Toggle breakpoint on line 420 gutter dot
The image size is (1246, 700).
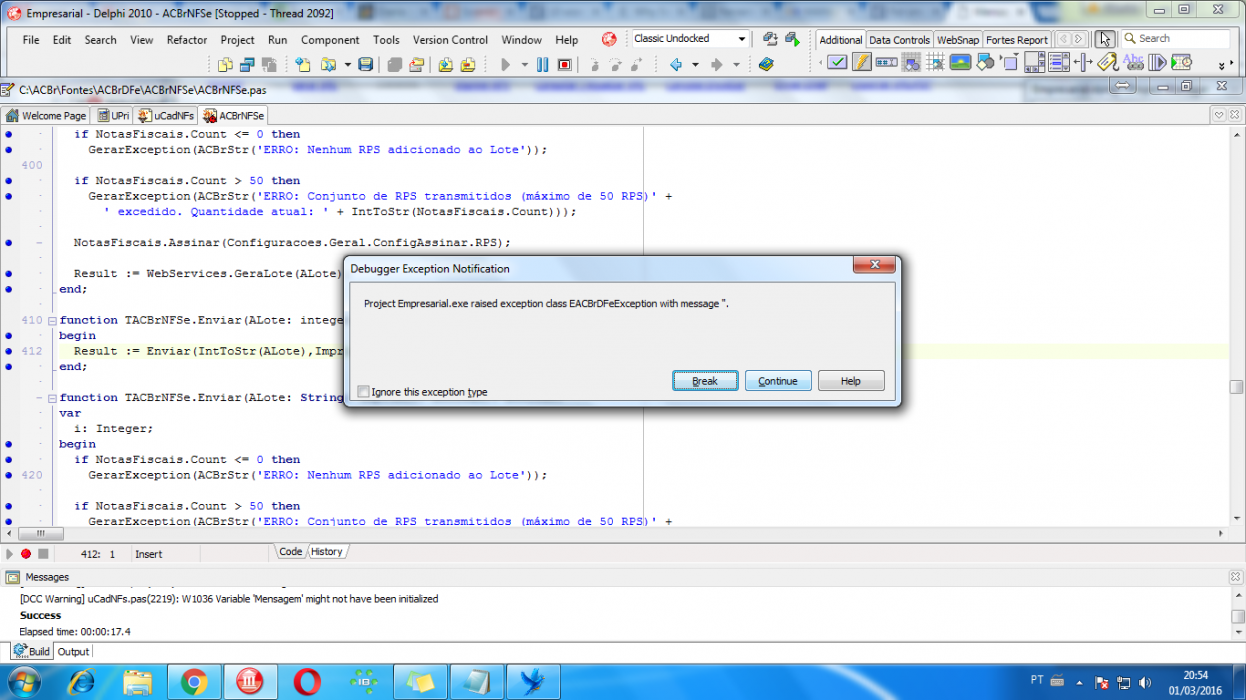pos(9,475)
